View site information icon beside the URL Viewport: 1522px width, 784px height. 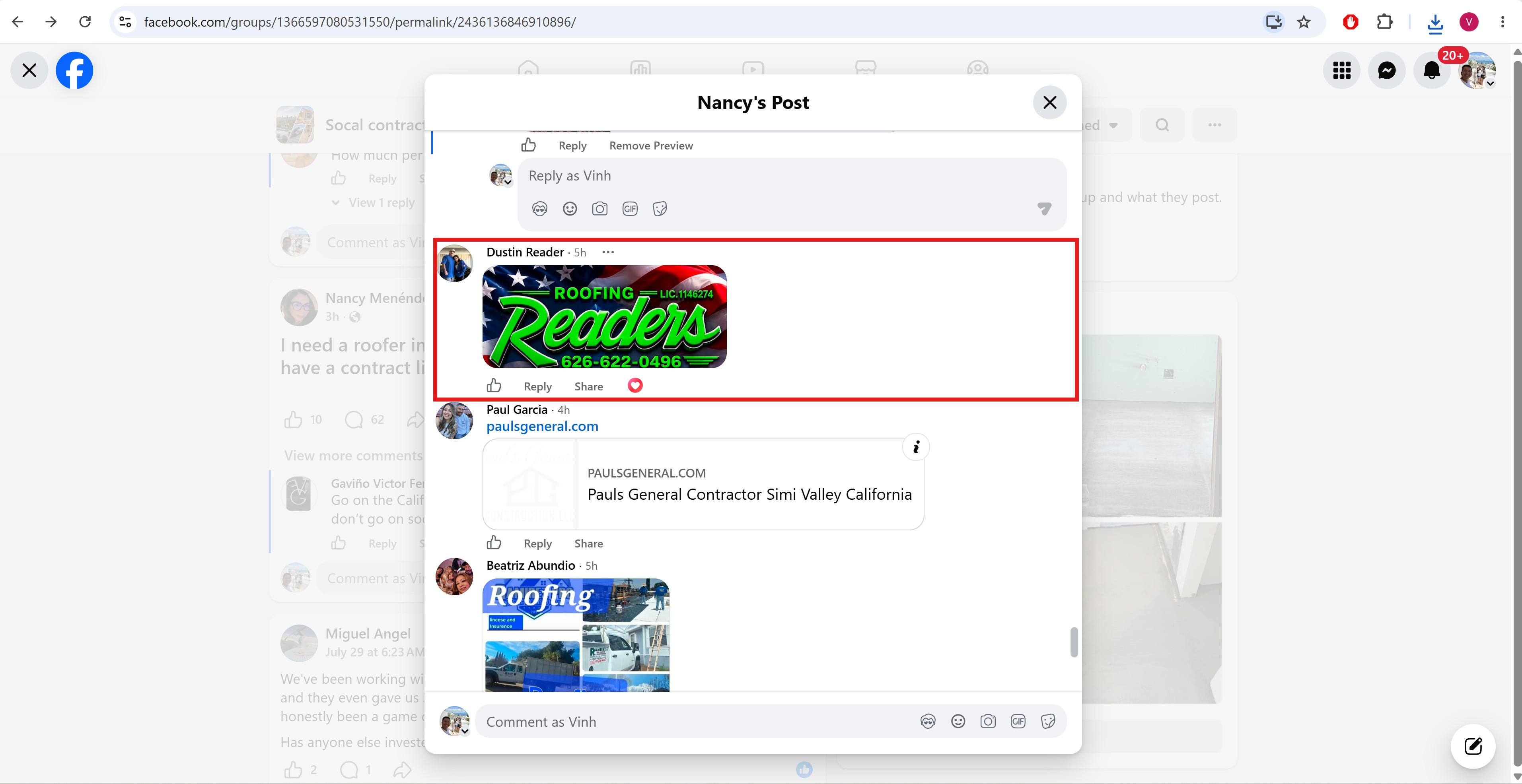click(125, 22)
